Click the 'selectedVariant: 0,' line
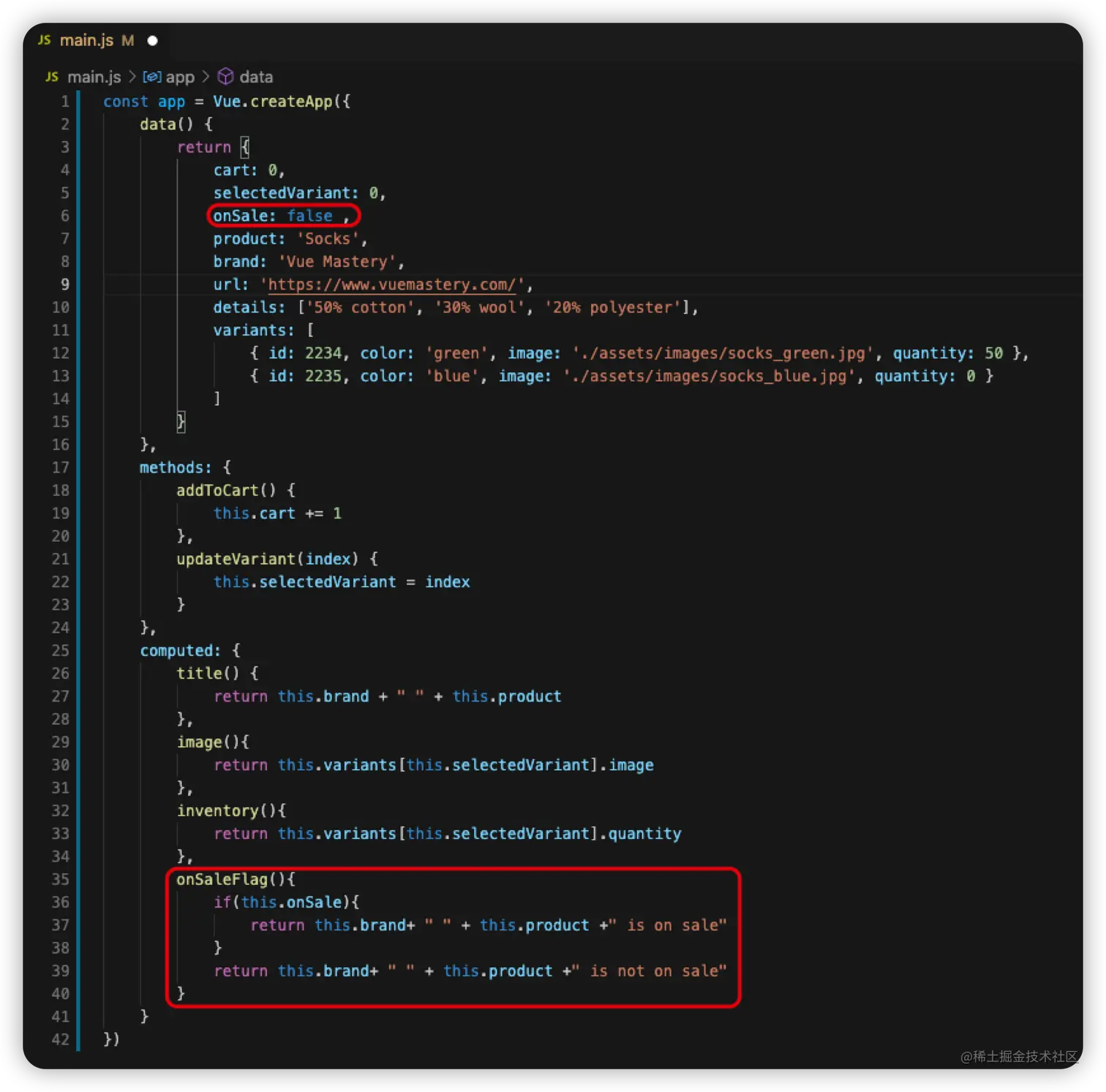The height and width of the screenshot is (1092, 1106). (299, 193)
